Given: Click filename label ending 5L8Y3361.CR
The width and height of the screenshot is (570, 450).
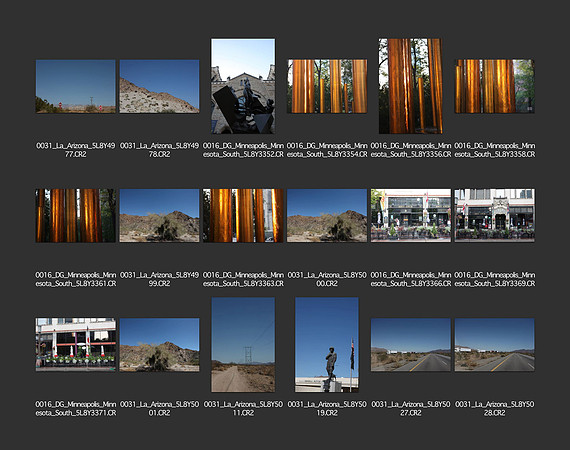Looking at the screenshot, I should point(76,279).
